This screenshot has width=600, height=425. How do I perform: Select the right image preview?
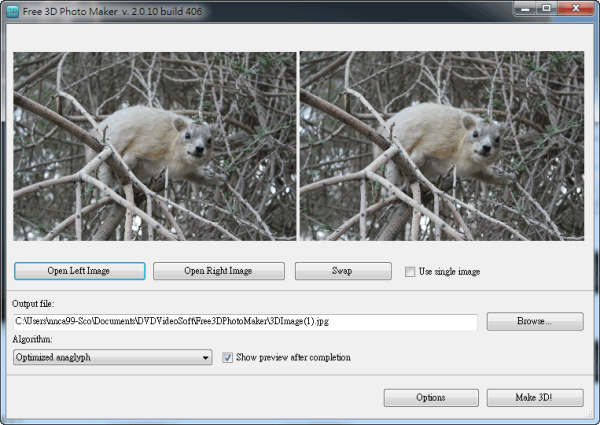point(442,146)
